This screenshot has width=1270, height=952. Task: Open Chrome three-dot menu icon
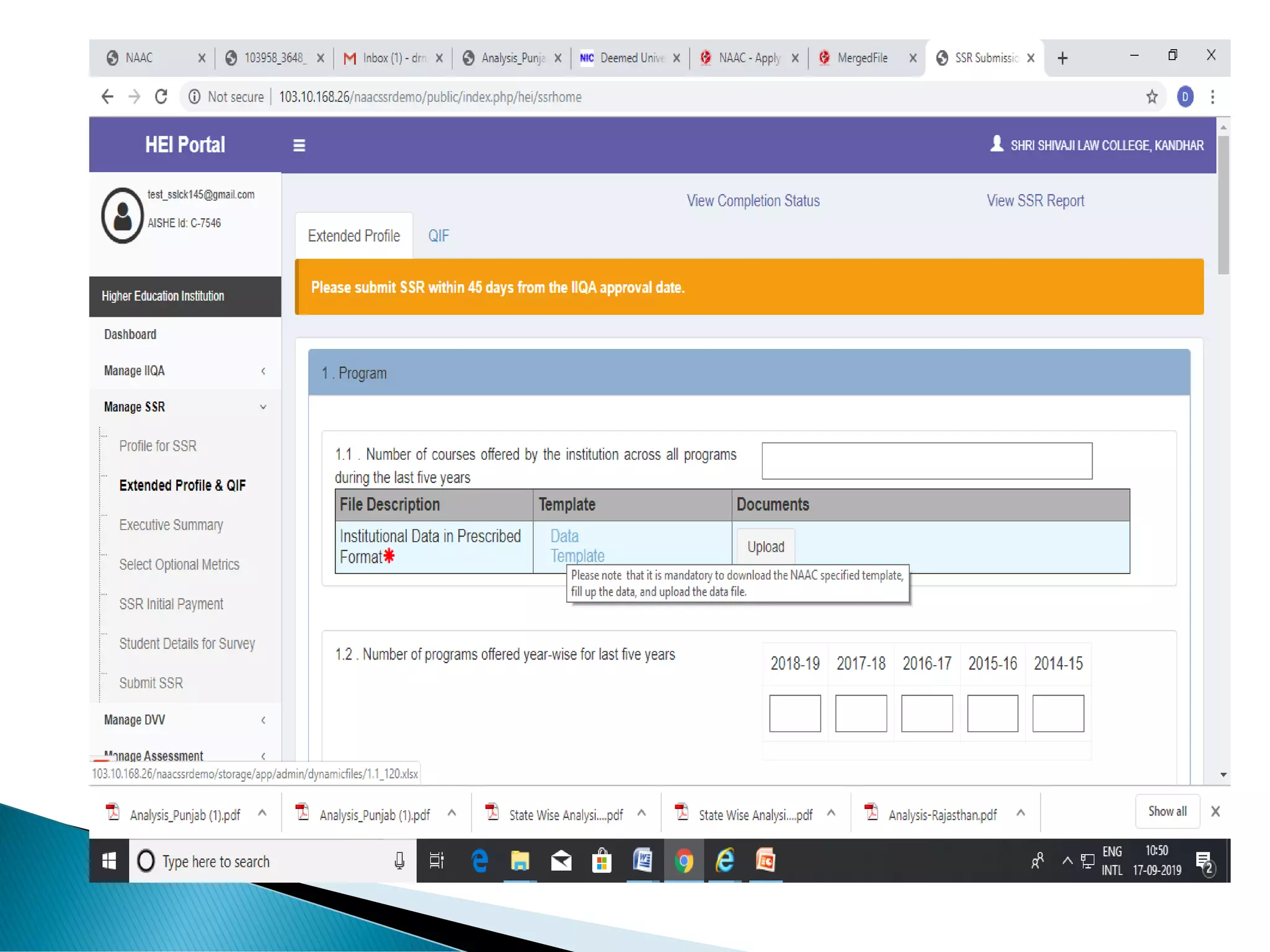[x=1212, y=97]
